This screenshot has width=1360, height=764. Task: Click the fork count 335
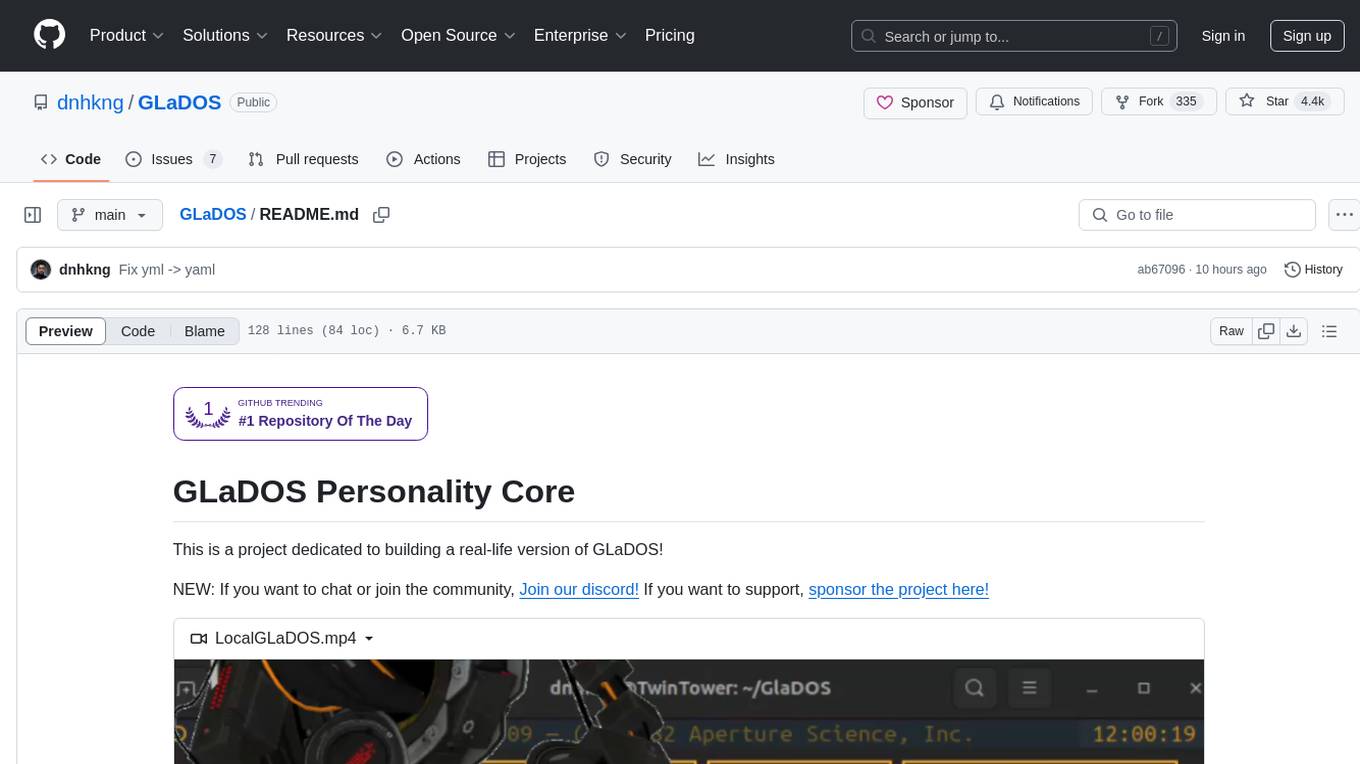1186,102
